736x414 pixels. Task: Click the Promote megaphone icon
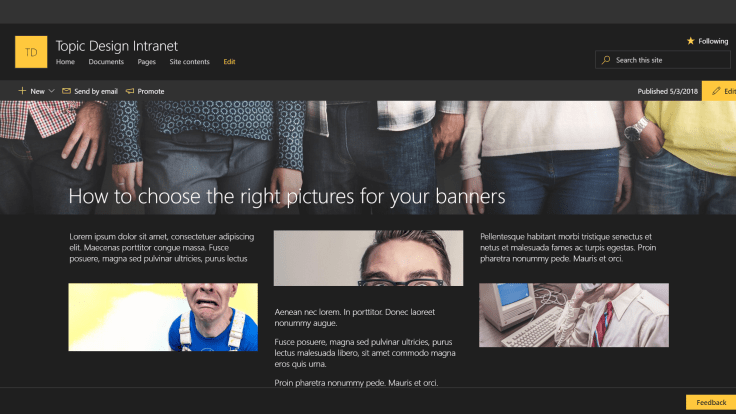coord(130,91)
